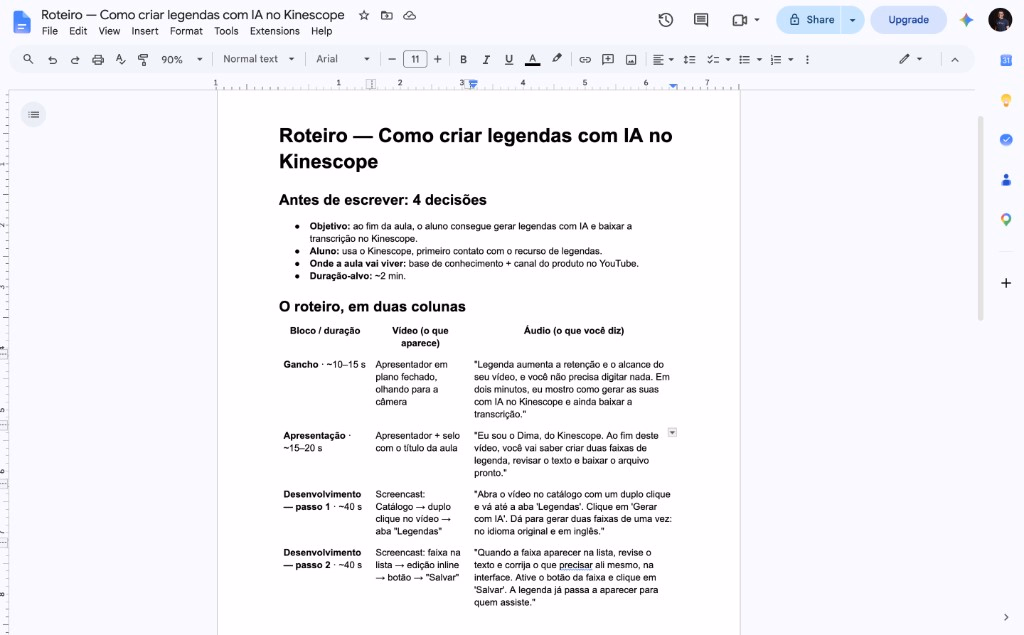Open the File menu
The image size is (1024, 635).
pos(50,31)
